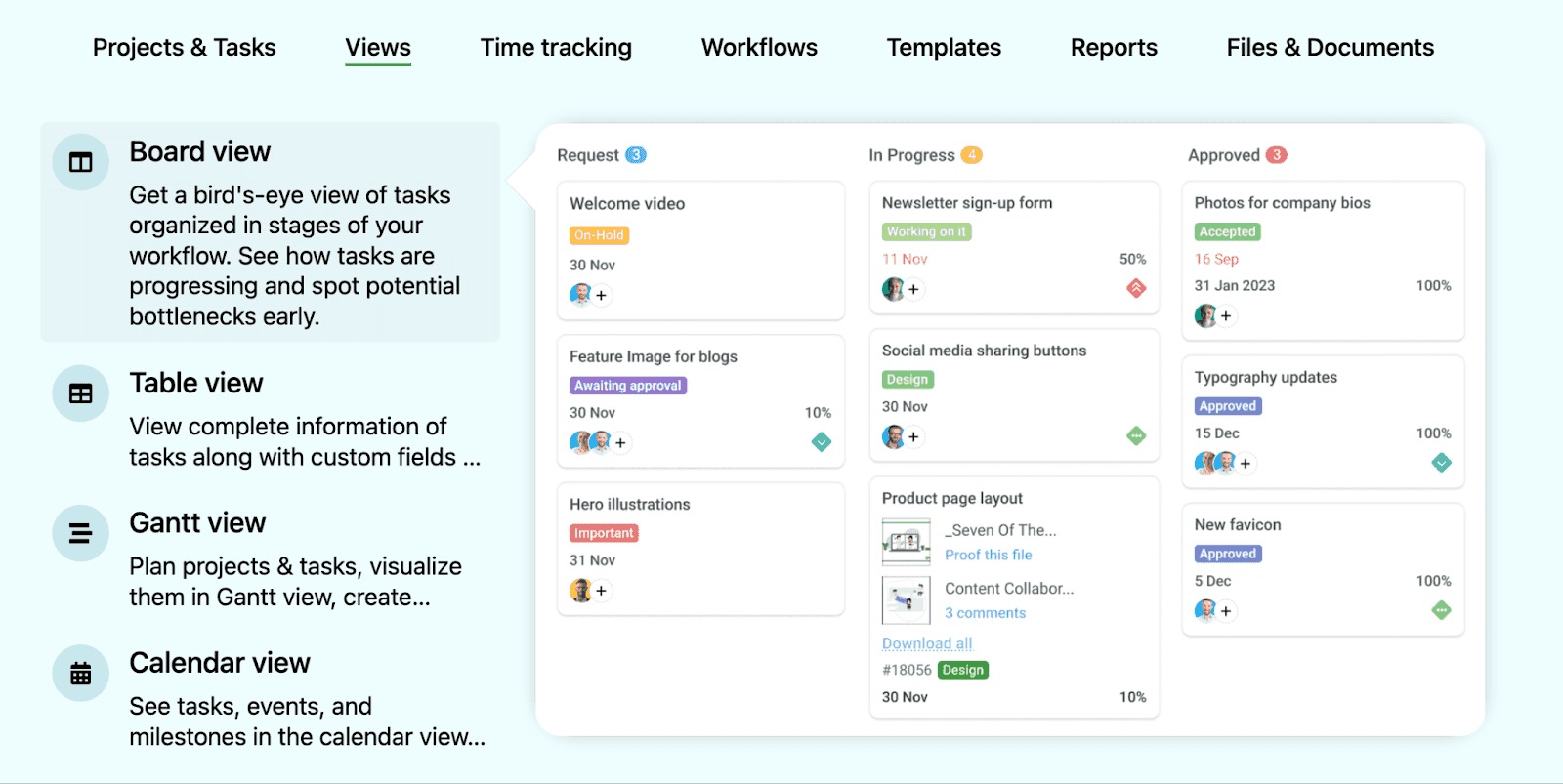This screenshot has width=1563, height=784.
Task: Add assignee on Feature Image for blogs card
Action: pos(620,443)
